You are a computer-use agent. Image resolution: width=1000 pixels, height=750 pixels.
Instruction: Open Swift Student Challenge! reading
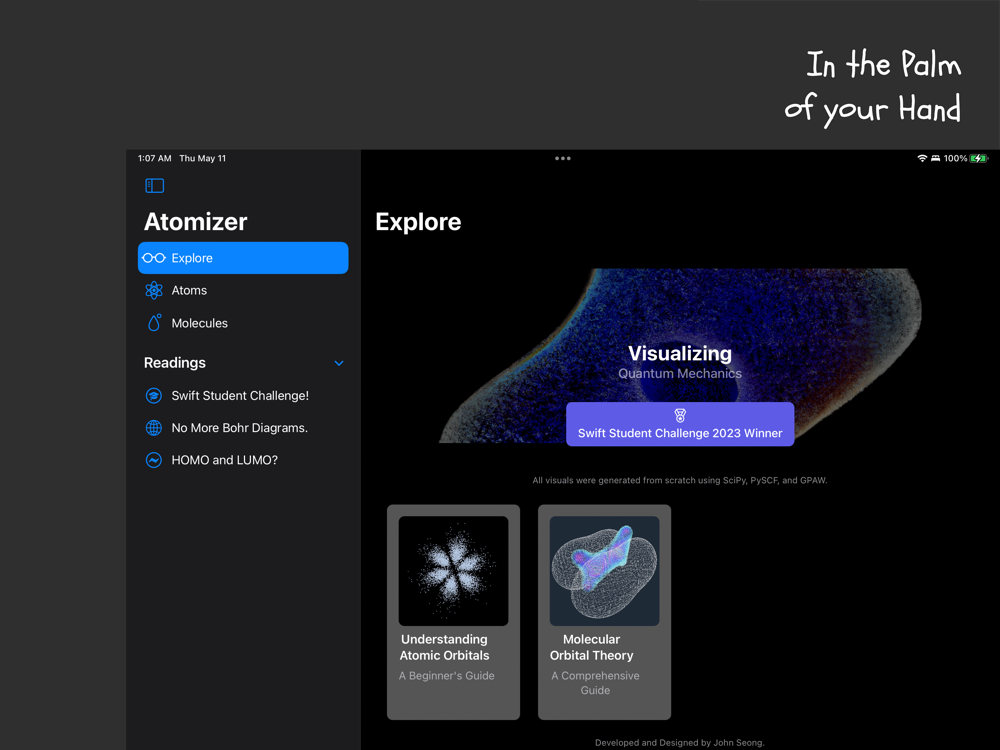tap(243, 395)
